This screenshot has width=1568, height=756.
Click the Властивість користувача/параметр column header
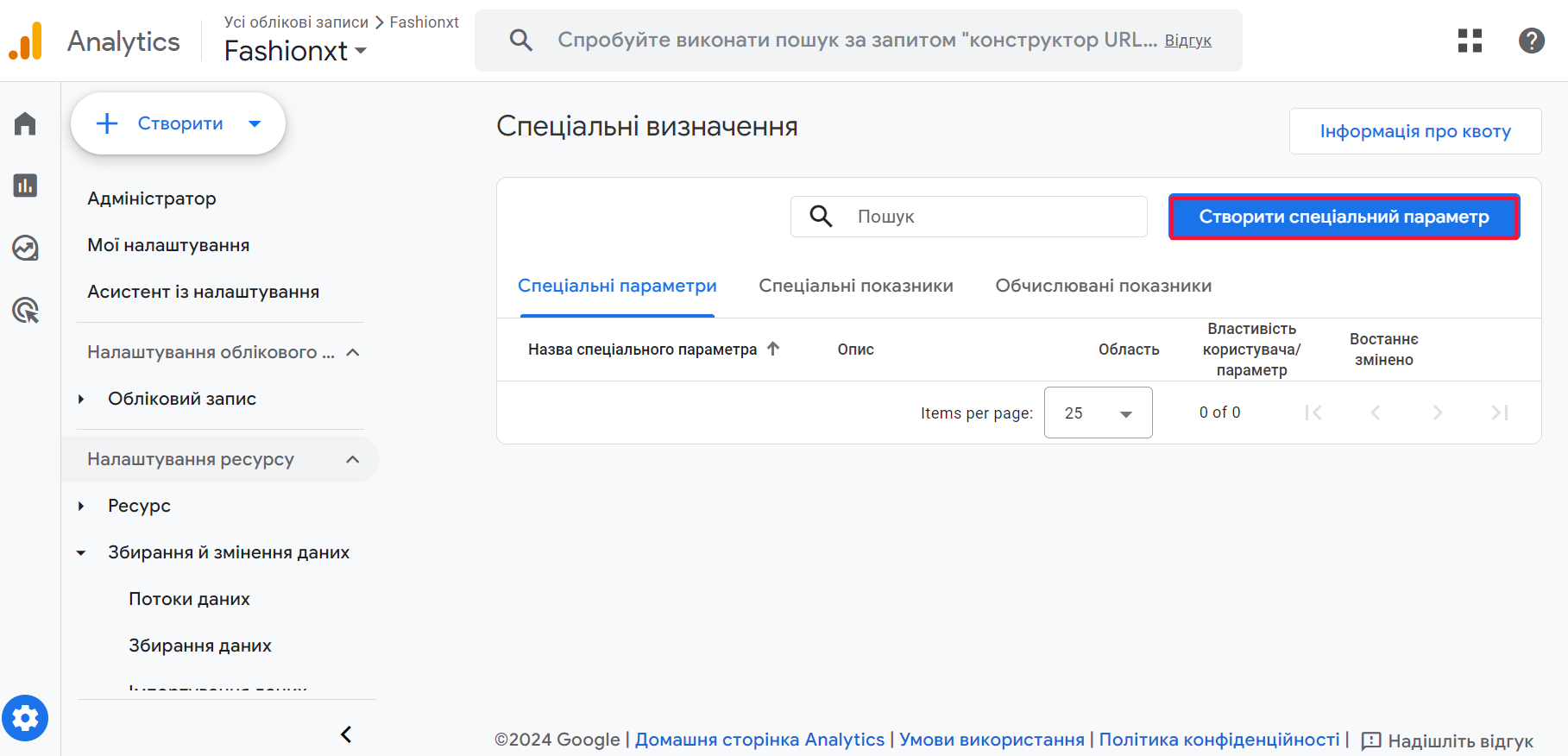(1251, 350)
